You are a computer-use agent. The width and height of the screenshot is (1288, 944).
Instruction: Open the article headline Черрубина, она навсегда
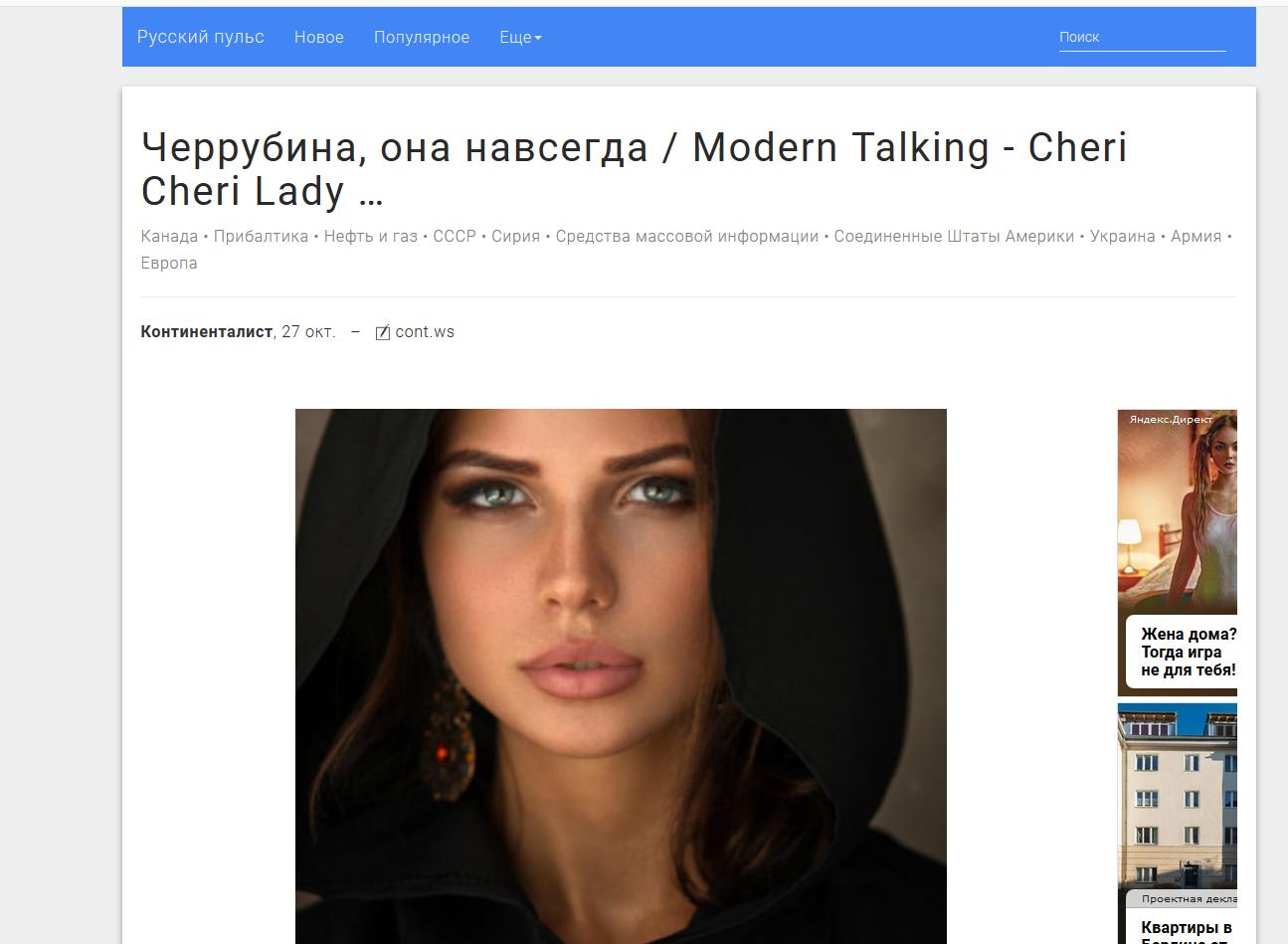click(635, 169)
